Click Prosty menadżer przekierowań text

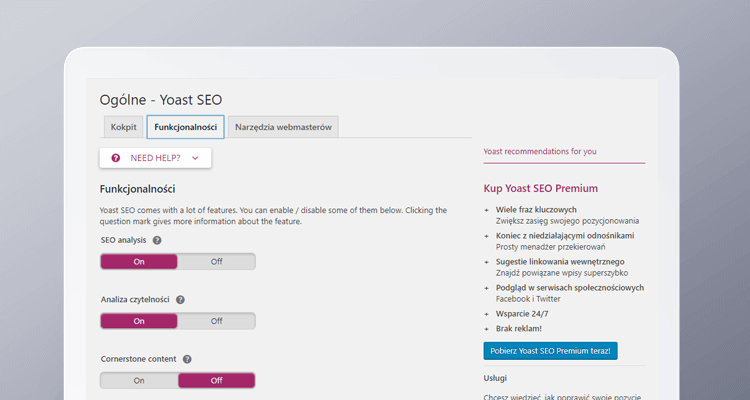[551, 247]
